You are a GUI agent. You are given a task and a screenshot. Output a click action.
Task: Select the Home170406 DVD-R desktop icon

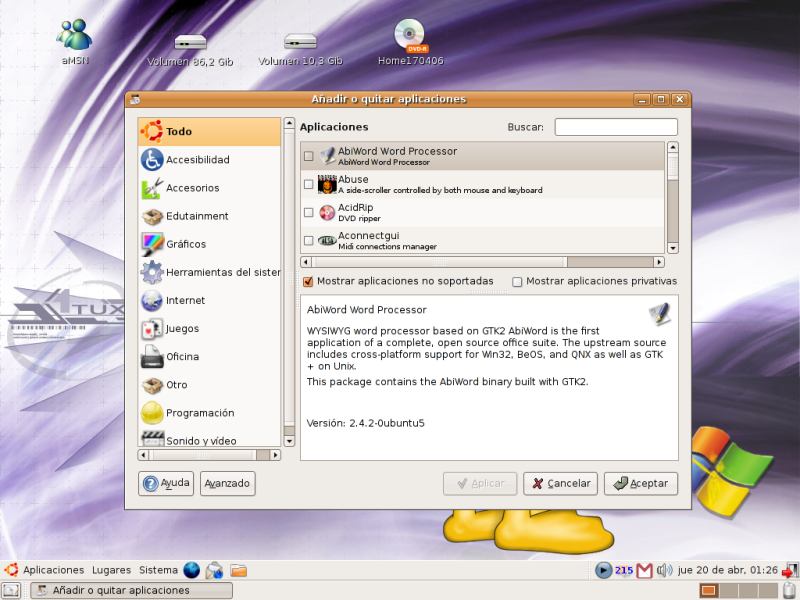(410, 42)
